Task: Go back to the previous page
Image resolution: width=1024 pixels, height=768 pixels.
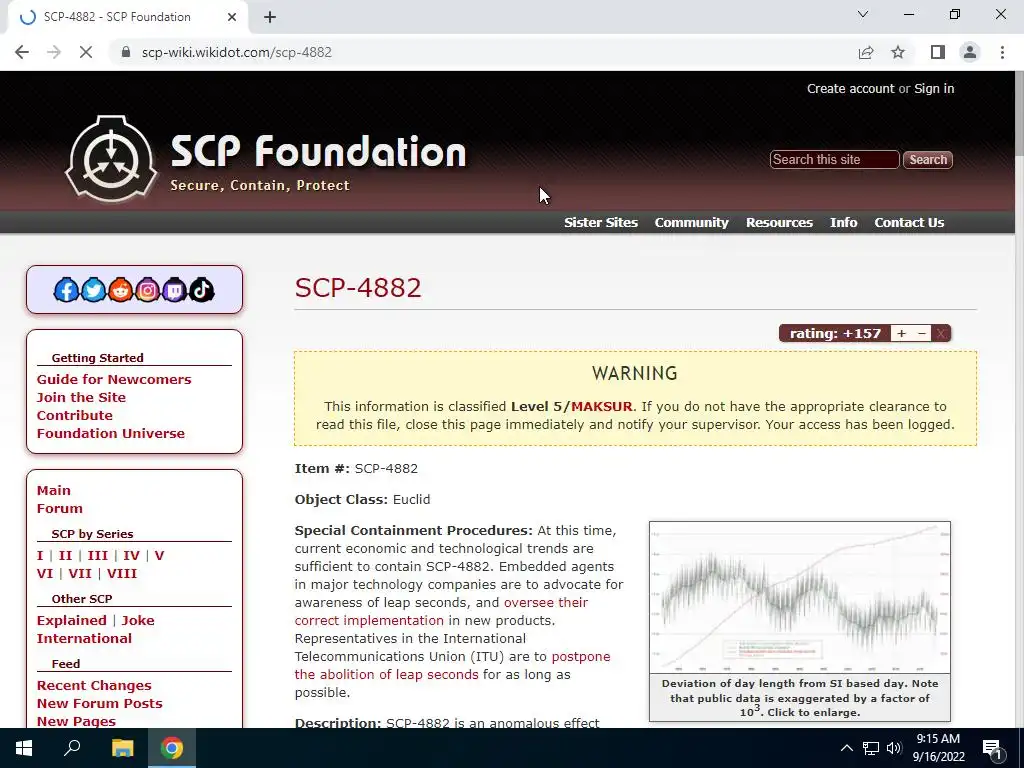Action: (22, 52)
